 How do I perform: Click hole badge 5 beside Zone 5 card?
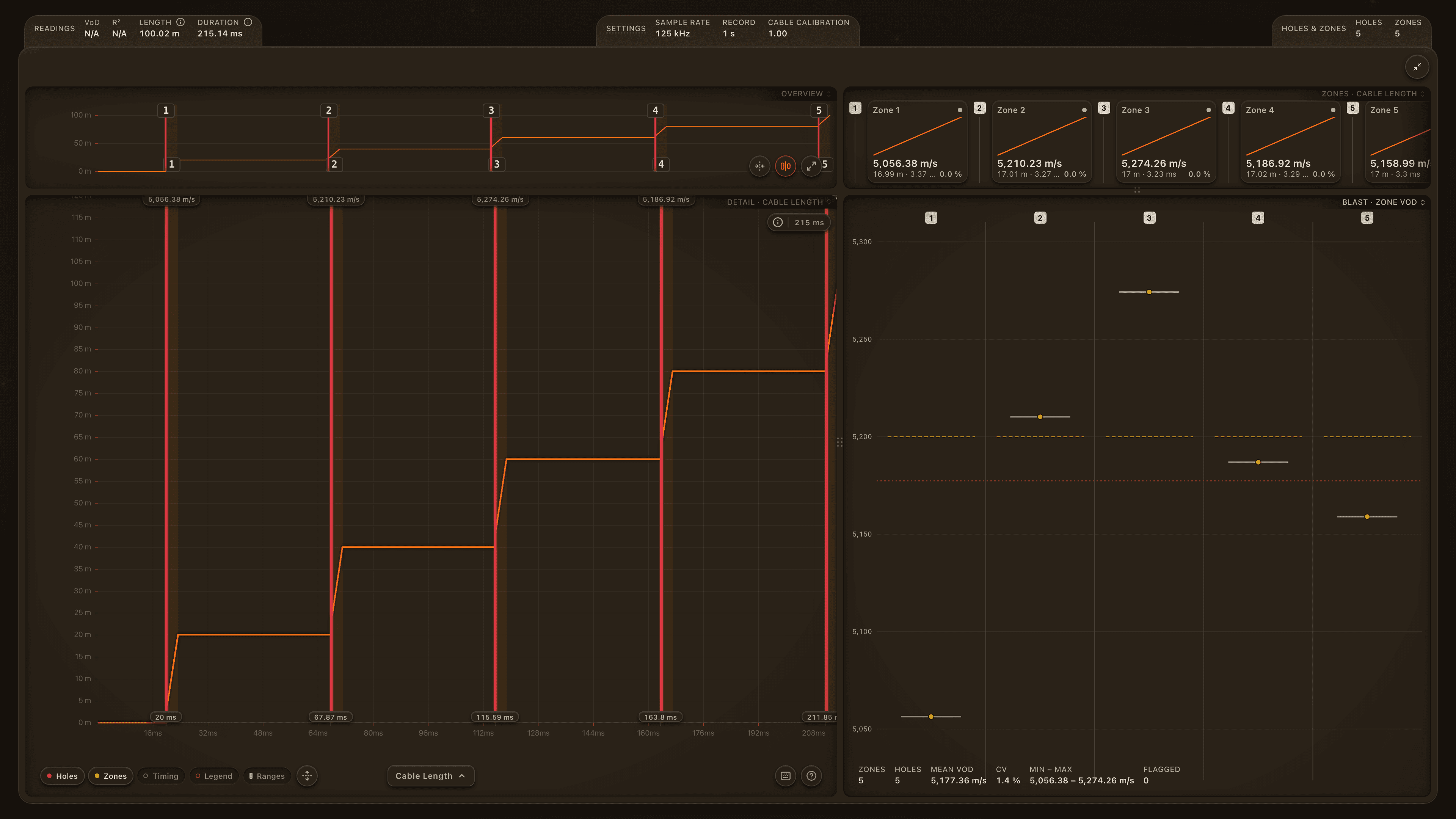tap(1352, 108)
